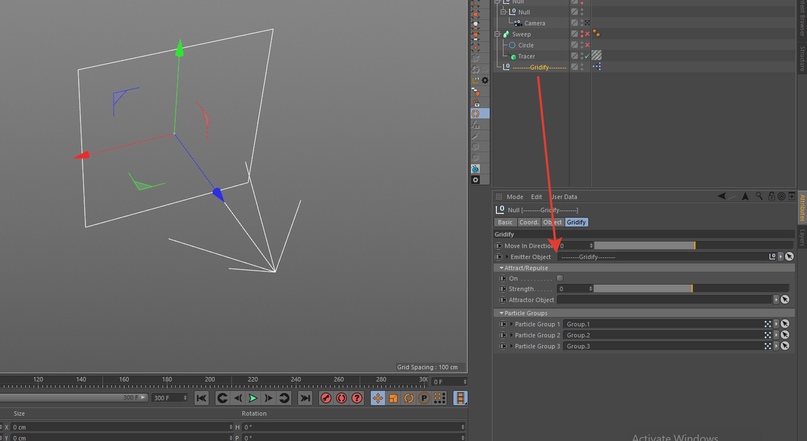Click pick cursor for Particle Group 1
Screen dimensions: 807x441
[784, 324]
